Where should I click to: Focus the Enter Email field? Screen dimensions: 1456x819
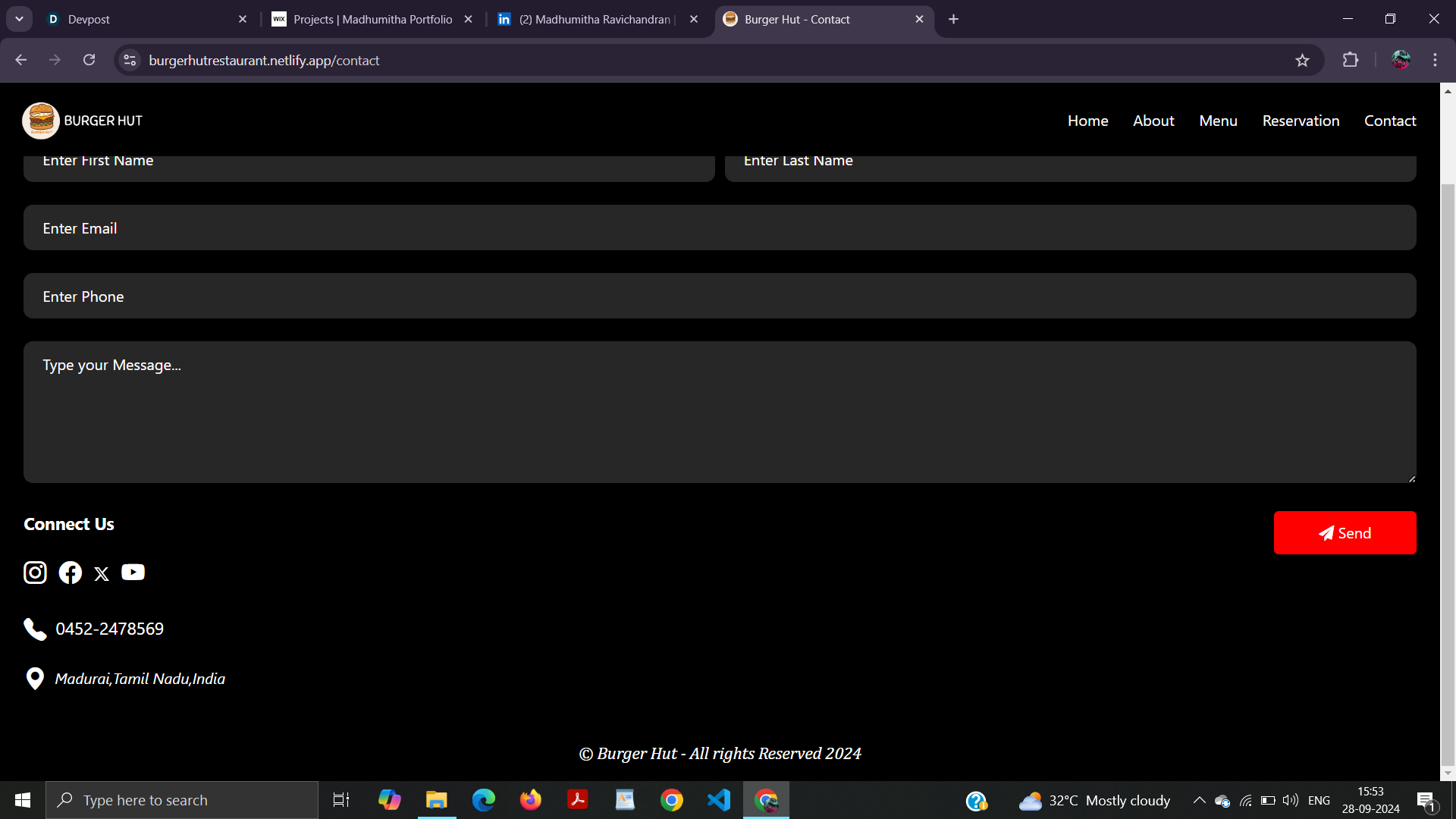(x=720, y=228)
